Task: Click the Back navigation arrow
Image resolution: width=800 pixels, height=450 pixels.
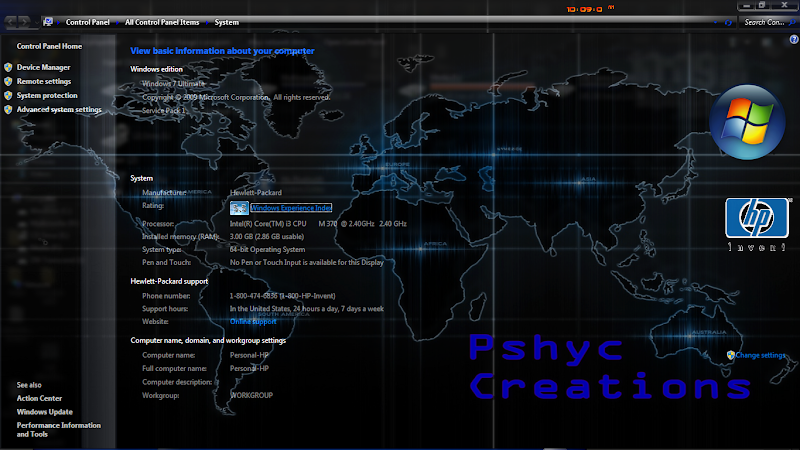Action: (10, 22)
